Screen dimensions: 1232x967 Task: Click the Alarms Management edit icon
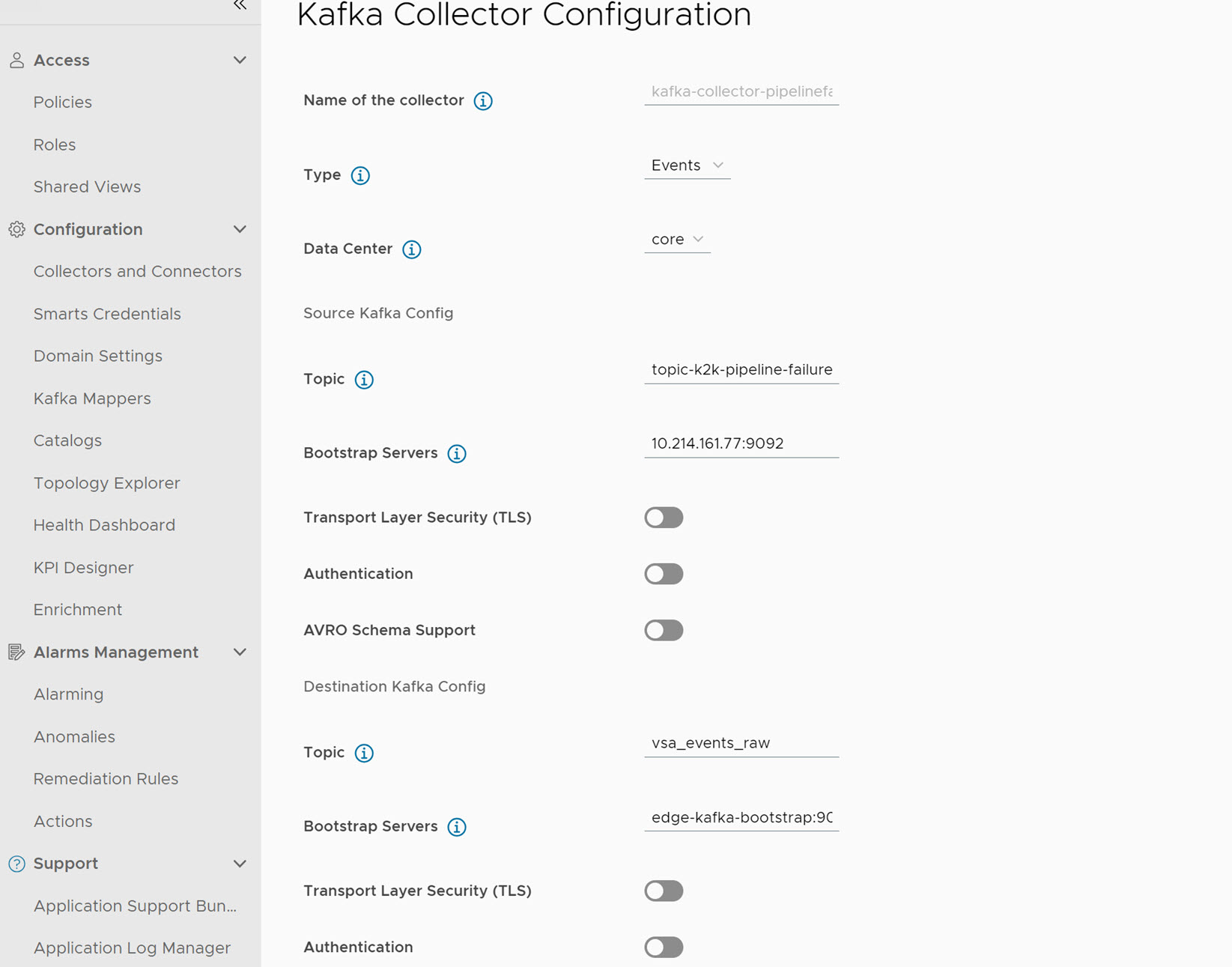(16, 652)
